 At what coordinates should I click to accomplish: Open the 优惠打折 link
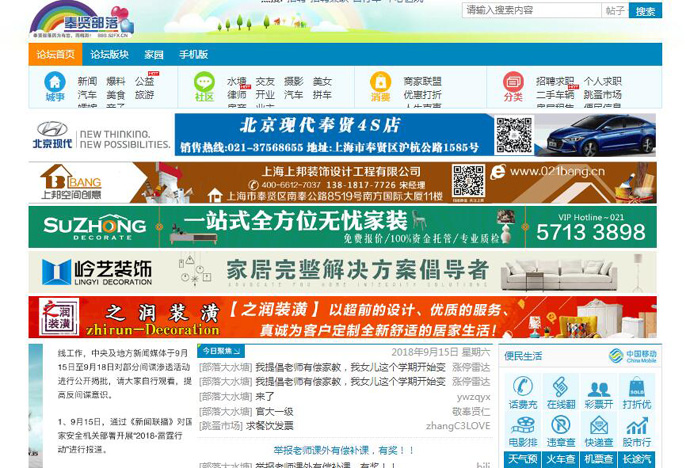click(x=422, y=95)
